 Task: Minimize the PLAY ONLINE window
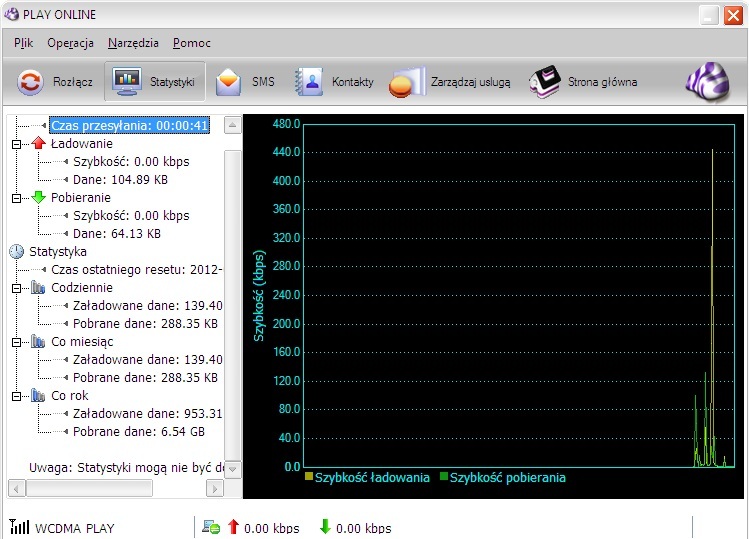(x=709, y=15)
